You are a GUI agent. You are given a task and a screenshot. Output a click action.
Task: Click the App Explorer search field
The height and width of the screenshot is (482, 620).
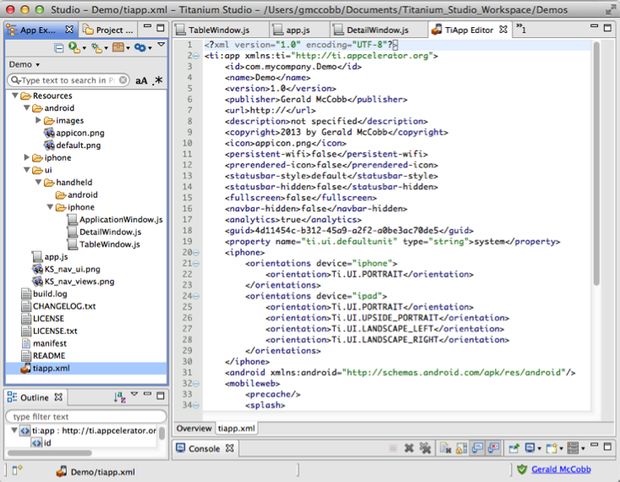tap(66, 80)
